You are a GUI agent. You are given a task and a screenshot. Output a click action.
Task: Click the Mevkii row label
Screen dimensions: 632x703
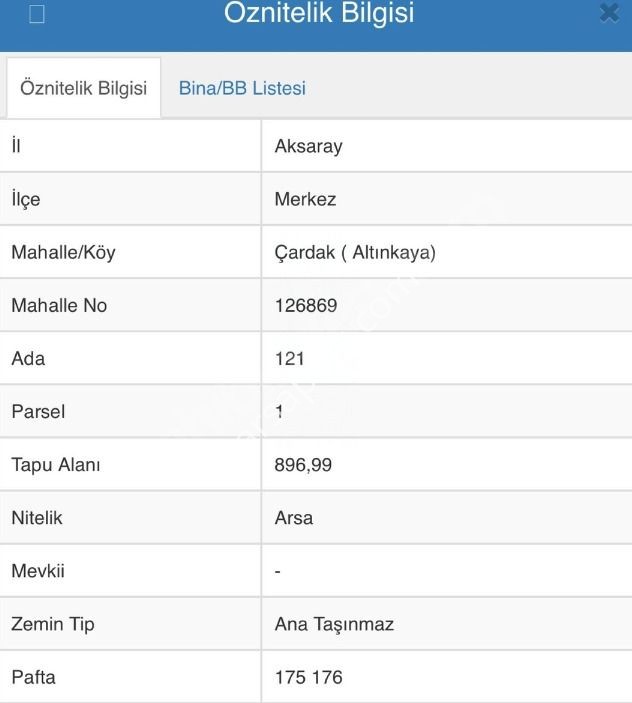(38, 571)
